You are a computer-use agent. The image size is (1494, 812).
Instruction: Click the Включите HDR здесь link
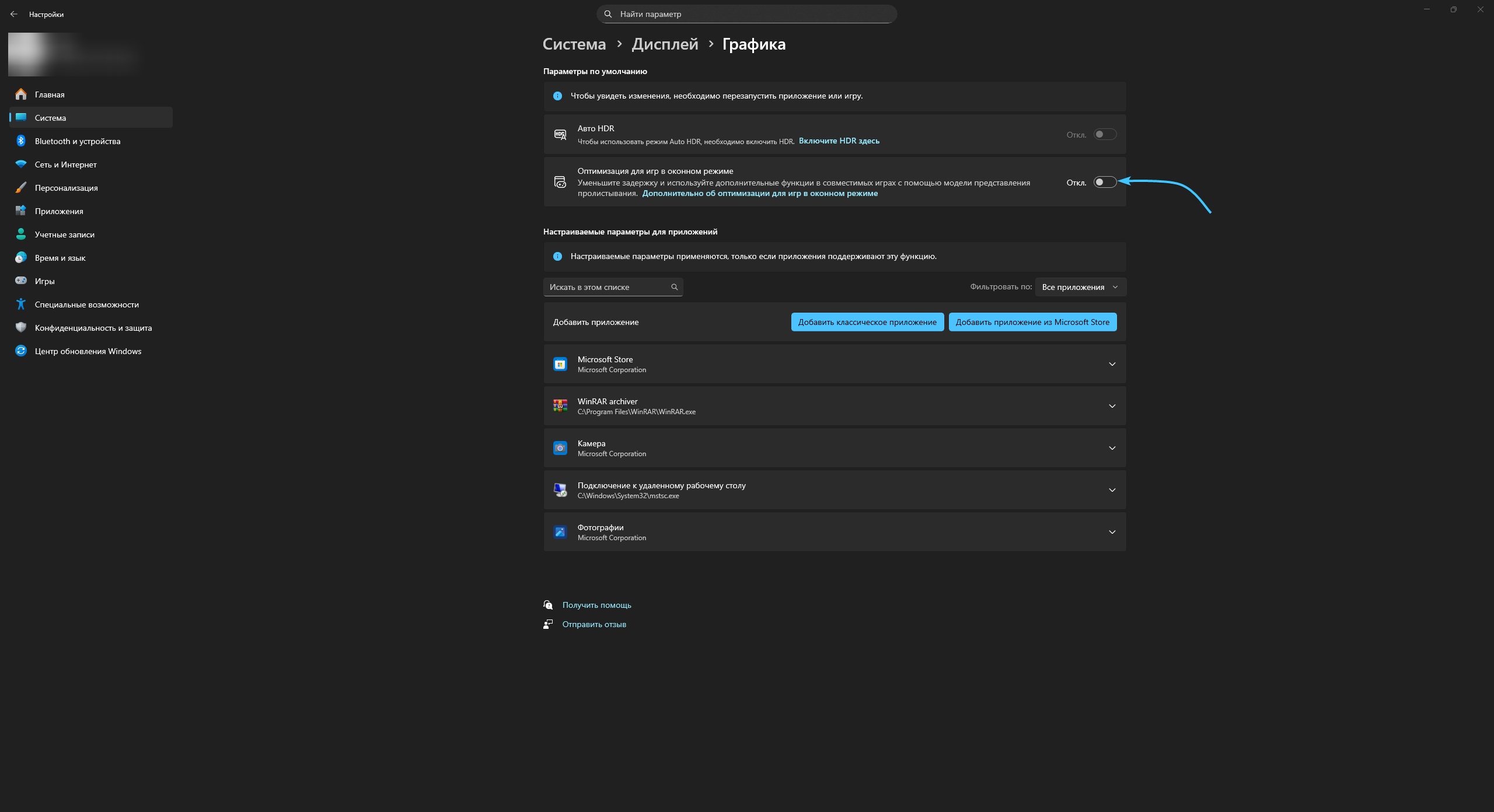click(839, 141)
